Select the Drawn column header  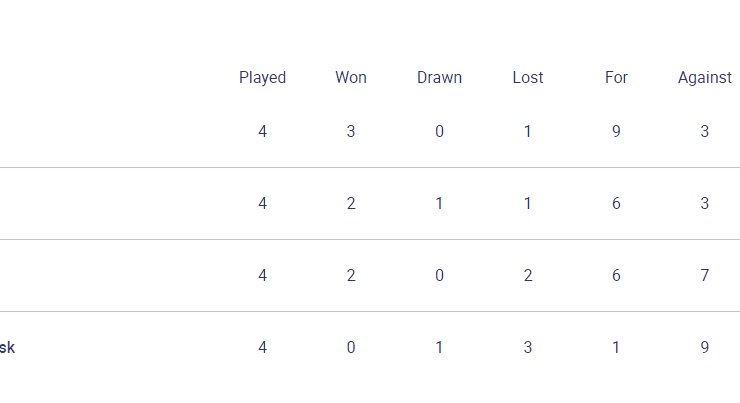(x=439, y=77)
